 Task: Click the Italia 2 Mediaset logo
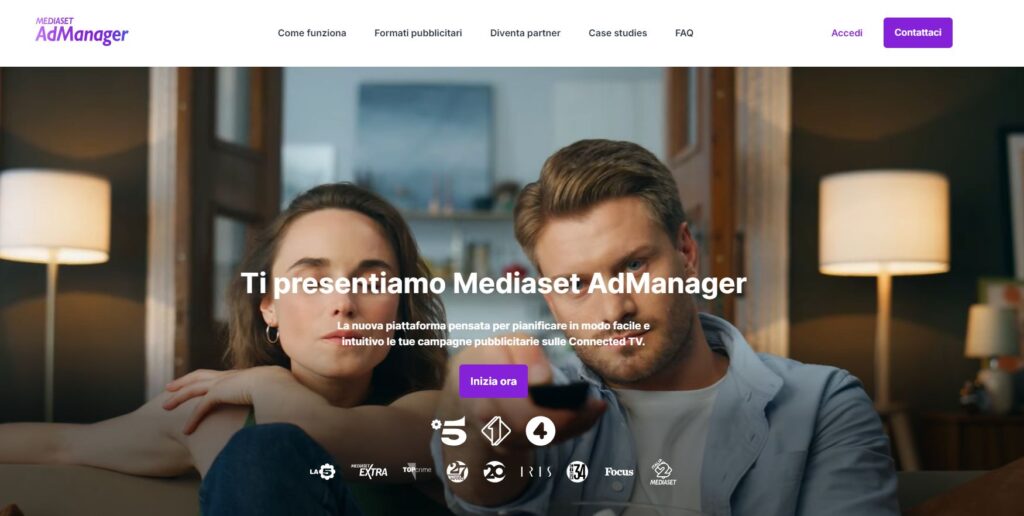[x=663, y=472]
